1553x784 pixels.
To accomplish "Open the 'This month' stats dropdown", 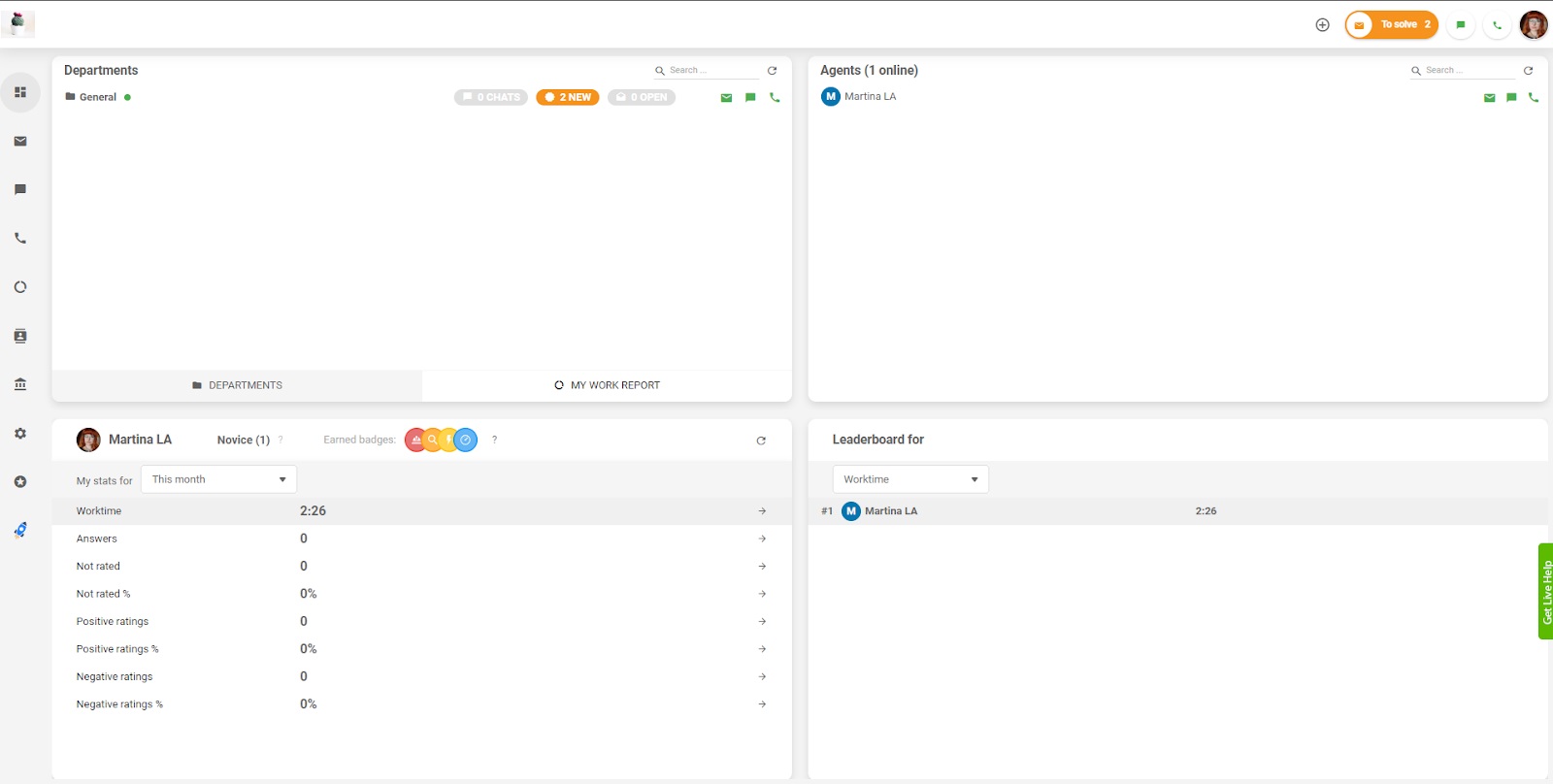I will [218, 479].
